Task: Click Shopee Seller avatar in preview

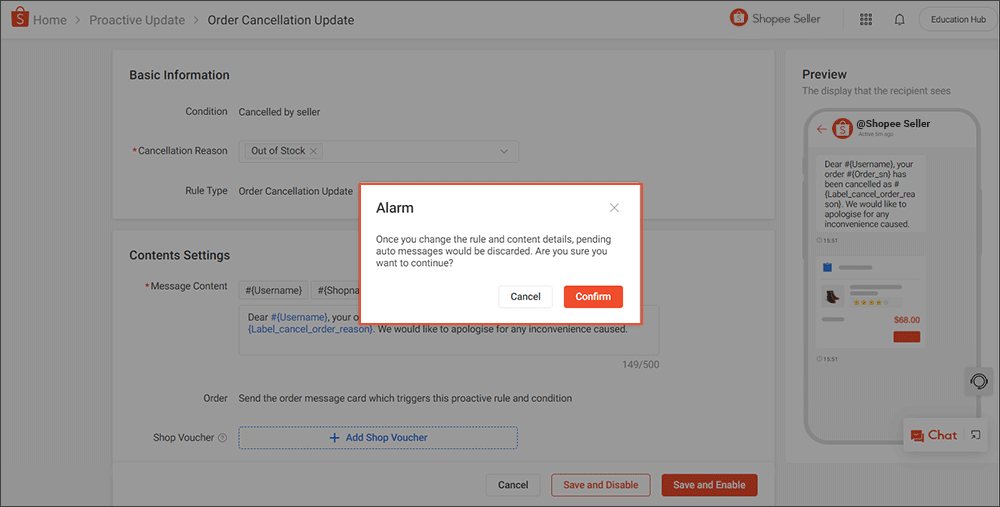Action: coord(842,128)
